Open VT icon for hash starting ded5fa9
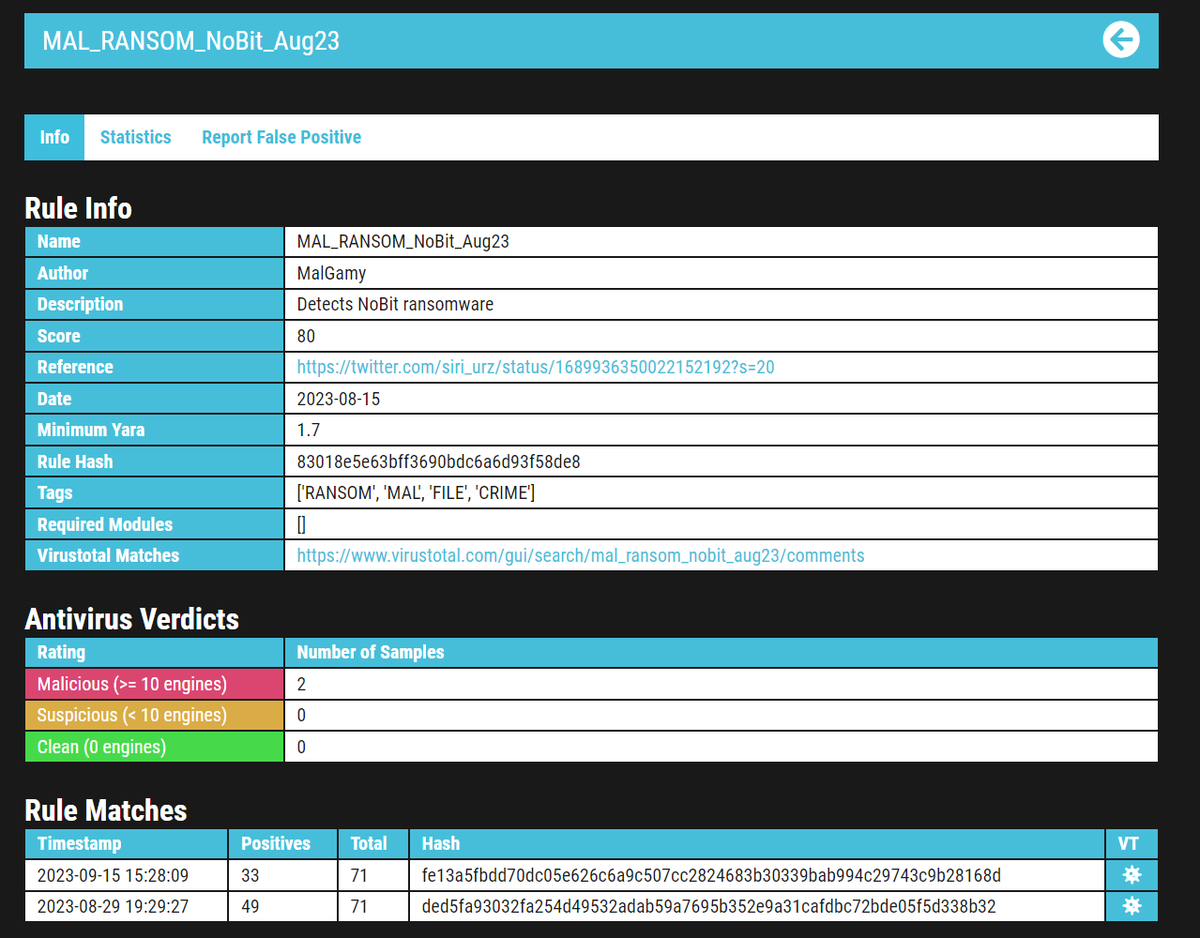Image resolution: width=1200 pixels, height=938 pixels. tap(1131, 906)
